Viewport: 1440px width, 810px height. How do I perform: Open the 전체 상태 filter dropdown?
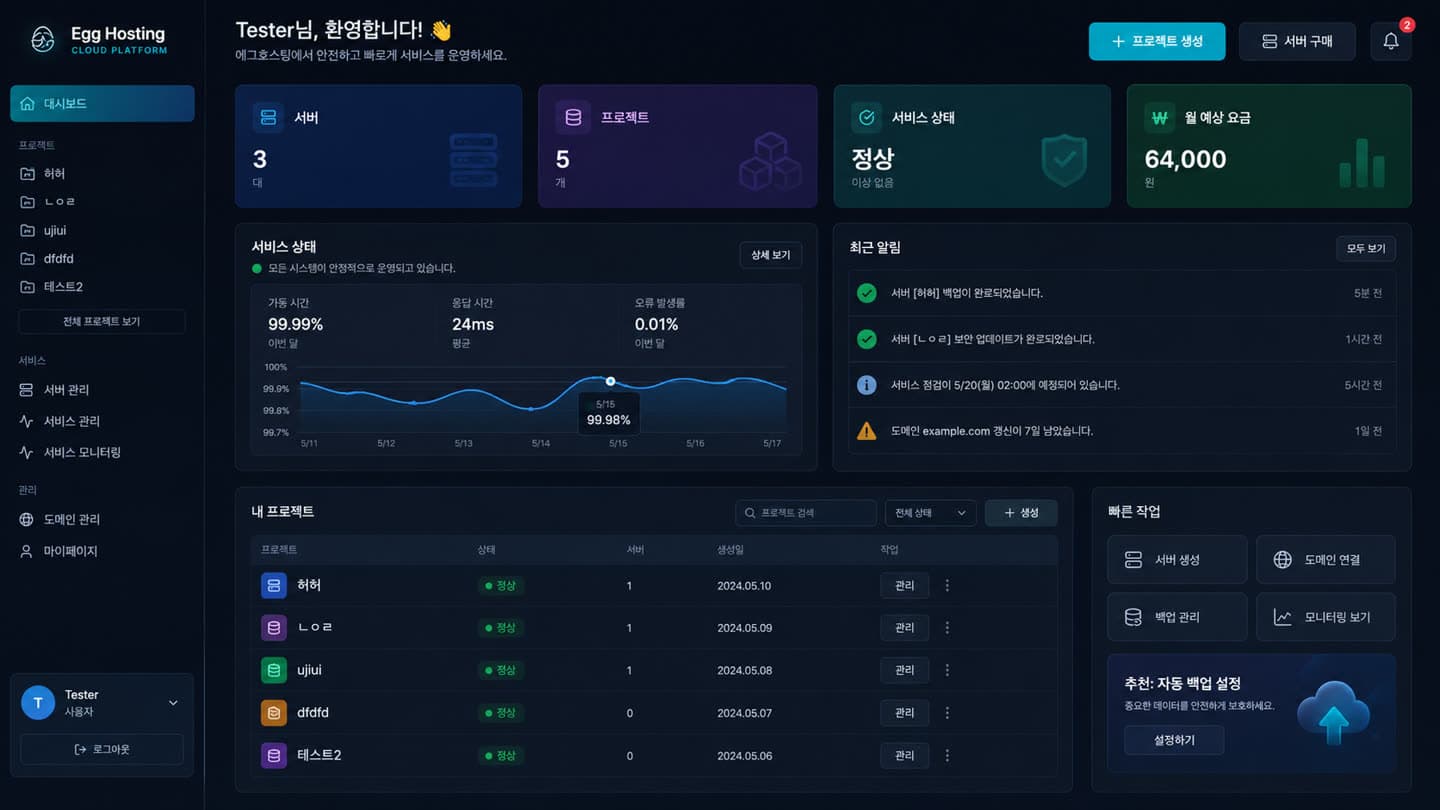tap(930, 513)
